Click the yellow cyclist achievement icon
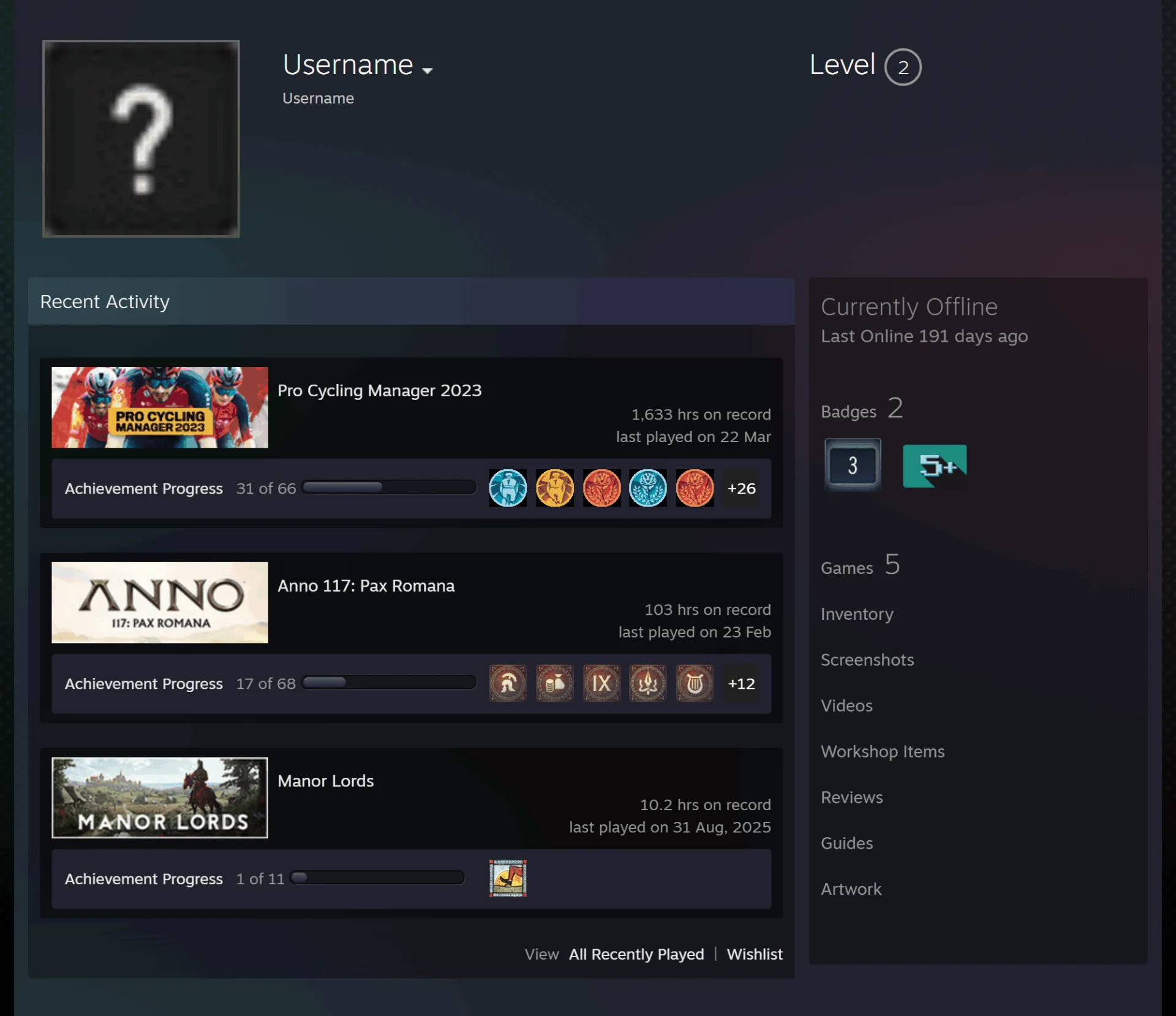Image resolution: width=1176 pixels, height=1016 pixels. [x=555, y=488]
